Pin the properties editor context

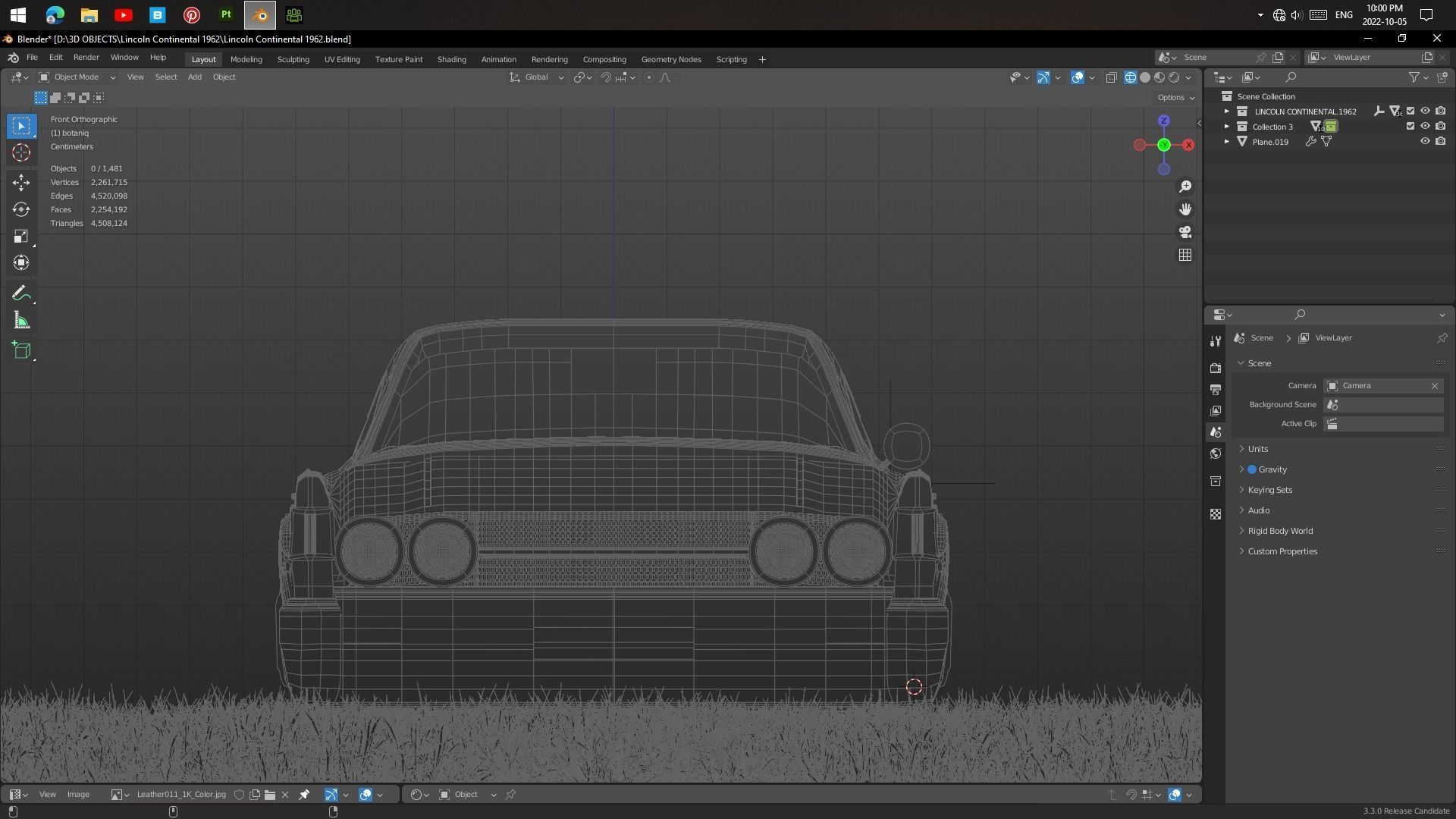pos(1442,338)
